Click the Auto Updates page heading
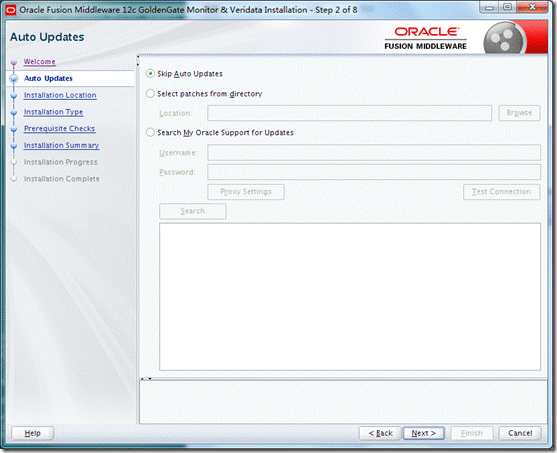 (x=47, y=37)
